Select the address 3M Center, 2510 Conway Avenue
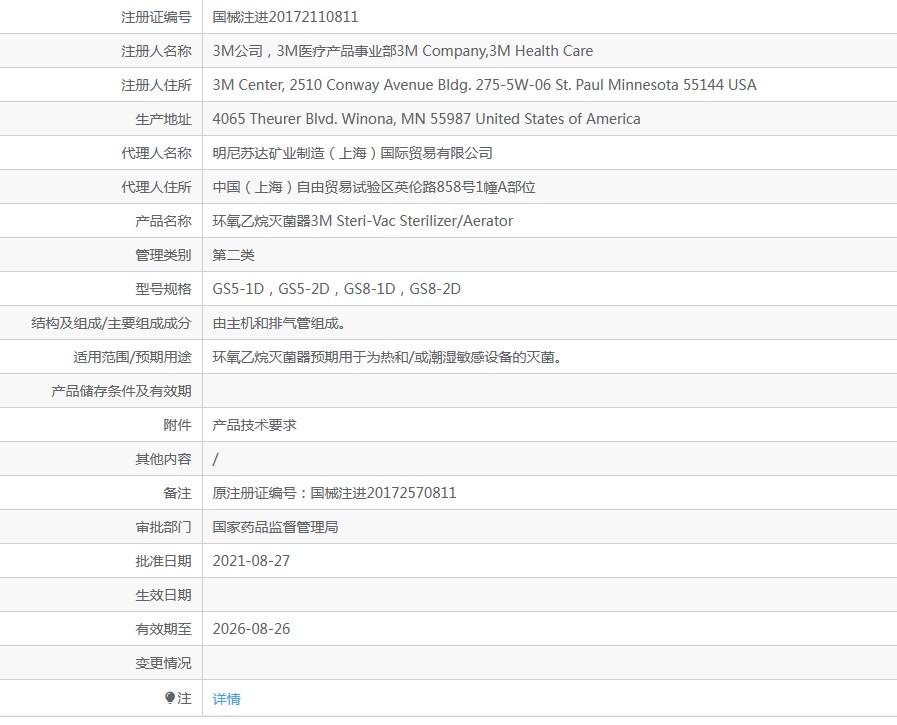 (x=324, y=85)
